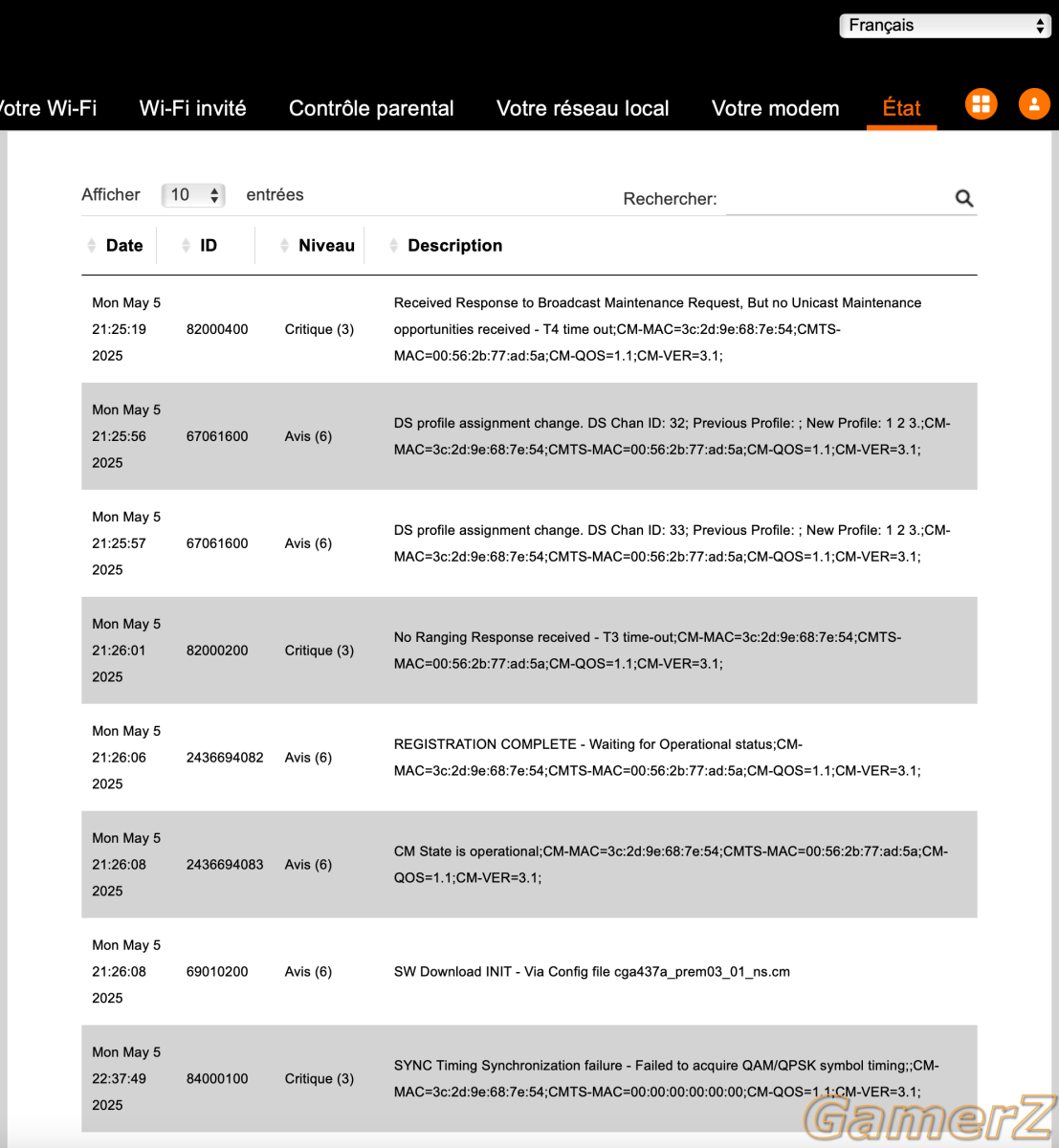1059x1148 pixels.
Task: Click Critique (3) in the 84000100 row
Action: click(320, 1079)
